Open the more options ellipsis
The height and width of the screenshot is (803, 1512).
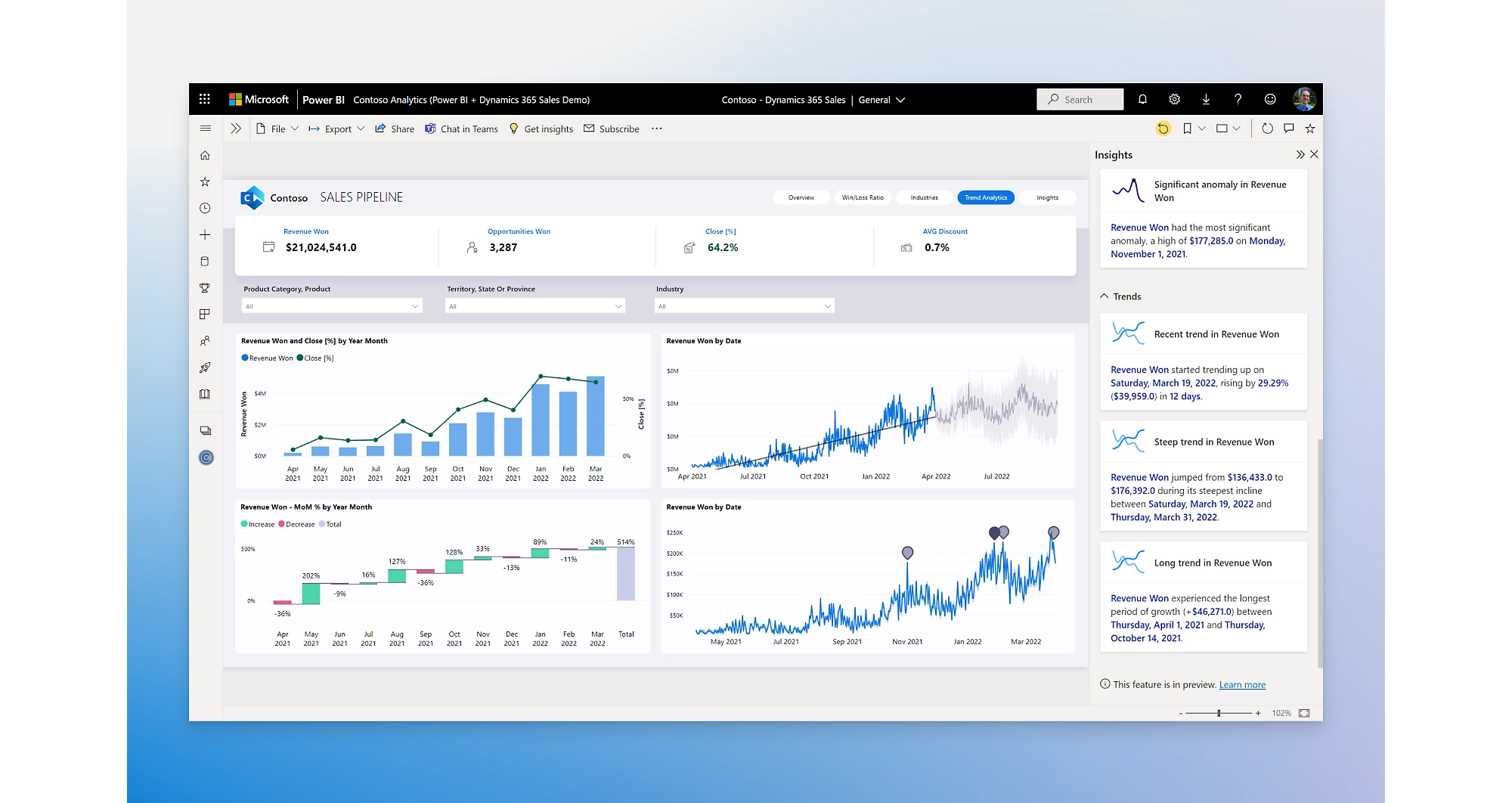coord(657,129)
